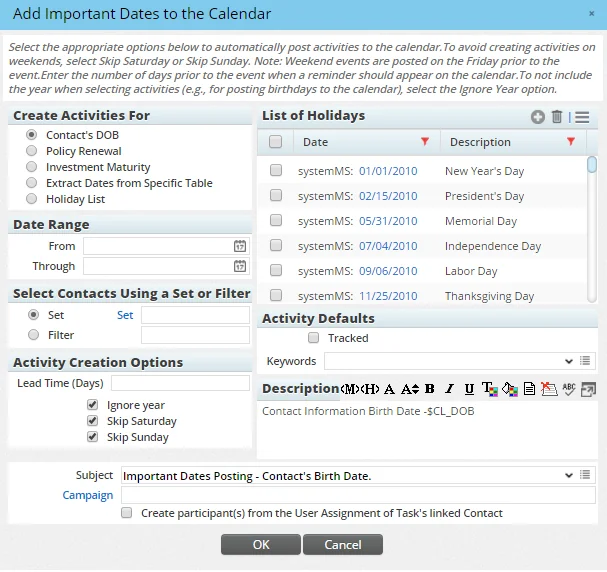Open the 11/25/2010 holiday date link
Image resolution: width=607 pixels, height=572 pixels.
click(388, 296)
